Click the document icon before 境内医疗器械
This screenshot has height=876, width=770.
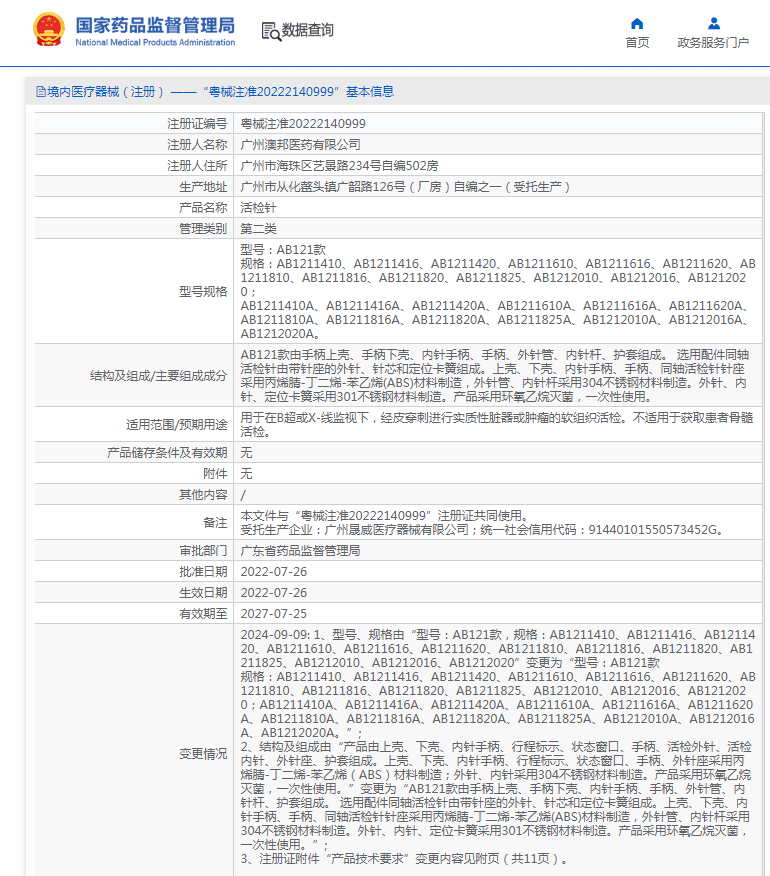(40, 92)
